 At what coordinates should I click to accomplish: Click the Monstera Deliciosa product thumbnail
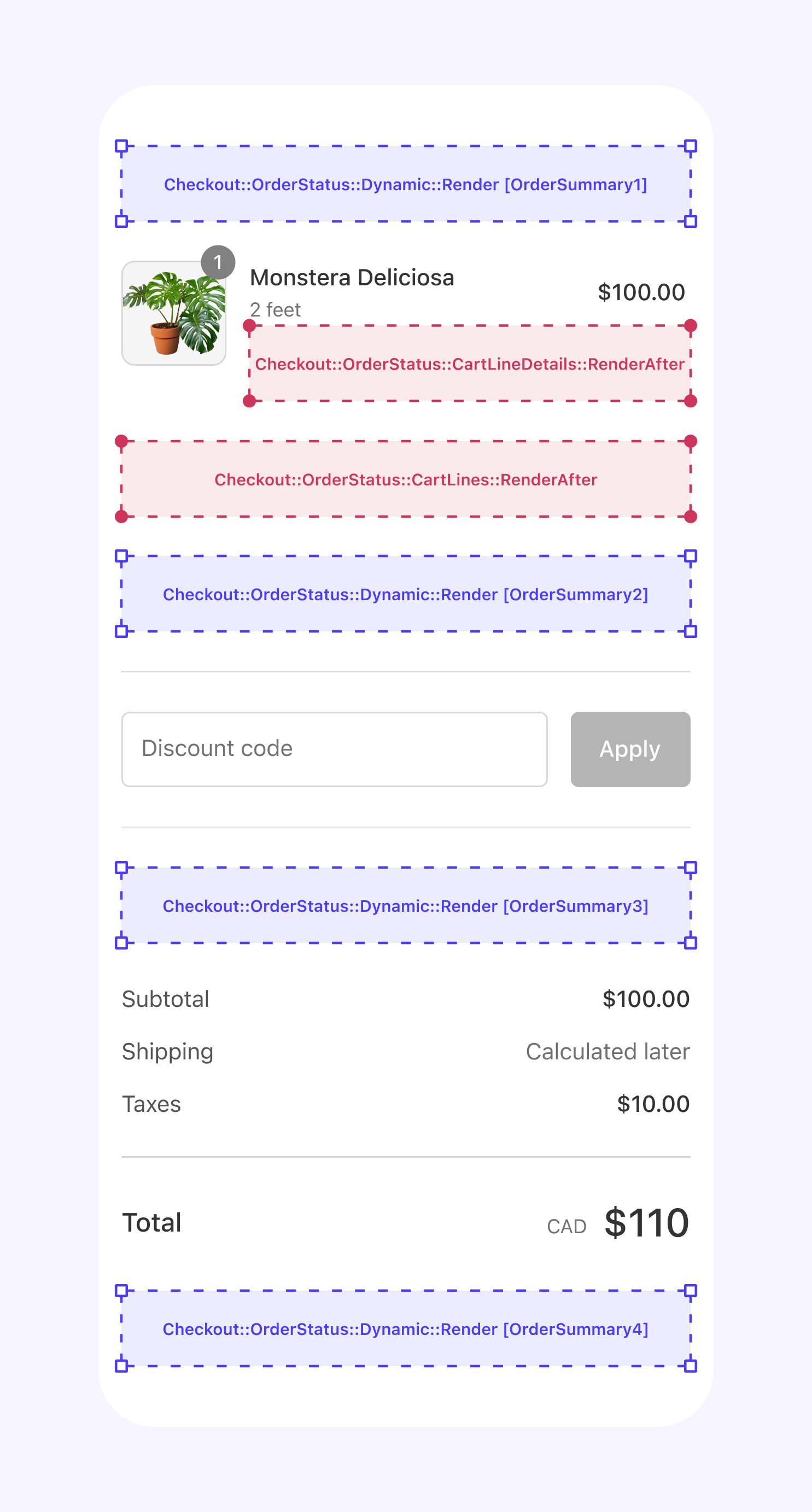coord(173,313)
